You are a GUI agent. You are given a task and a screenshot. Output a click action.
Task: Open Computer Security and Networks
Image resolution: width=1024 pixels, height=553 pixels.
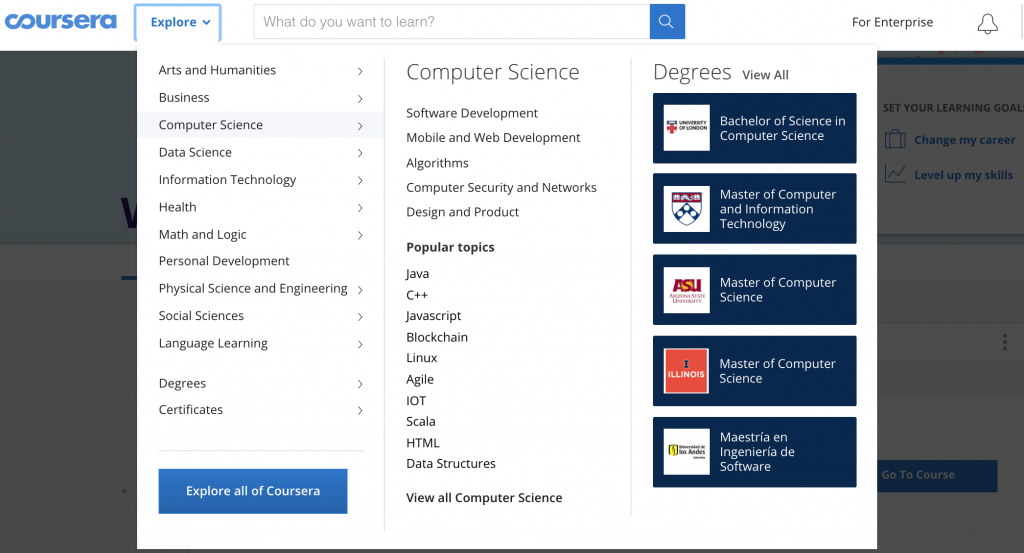pyautogui.click(x=501, y=187)
